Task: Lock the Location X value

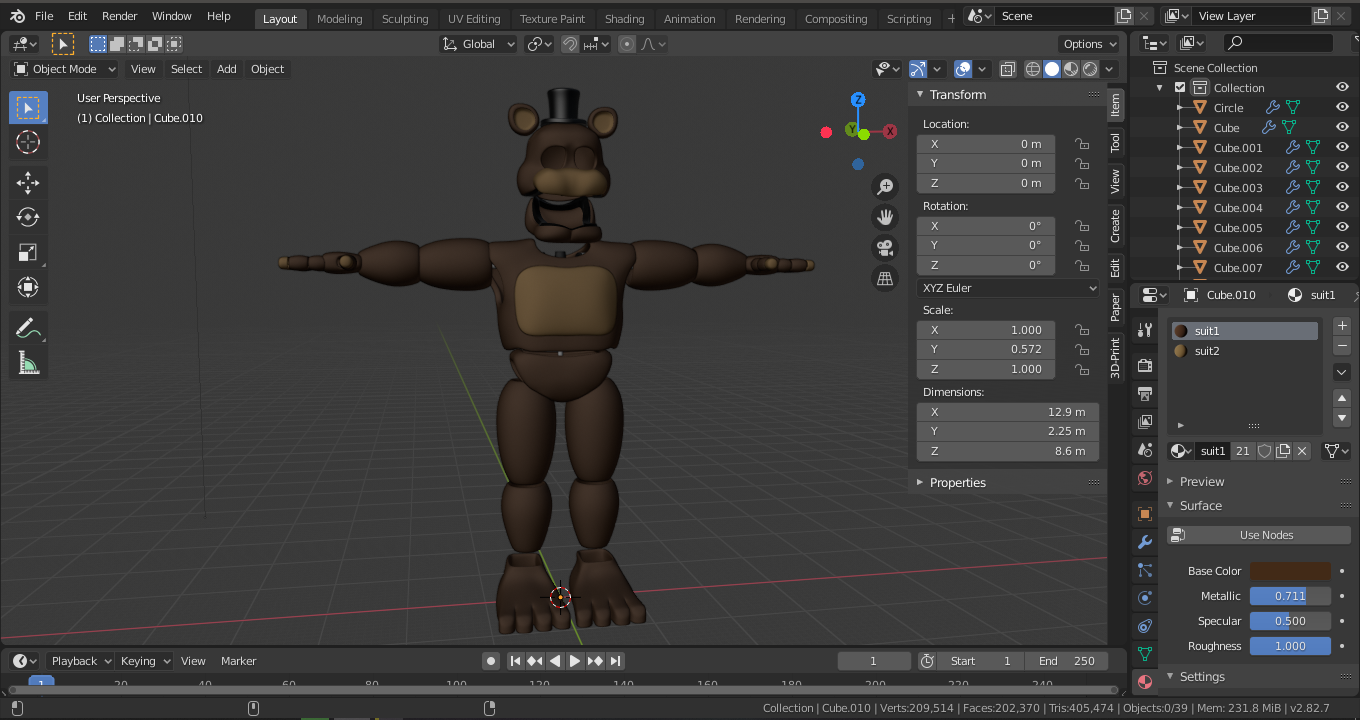Action: pos(1082,144)
